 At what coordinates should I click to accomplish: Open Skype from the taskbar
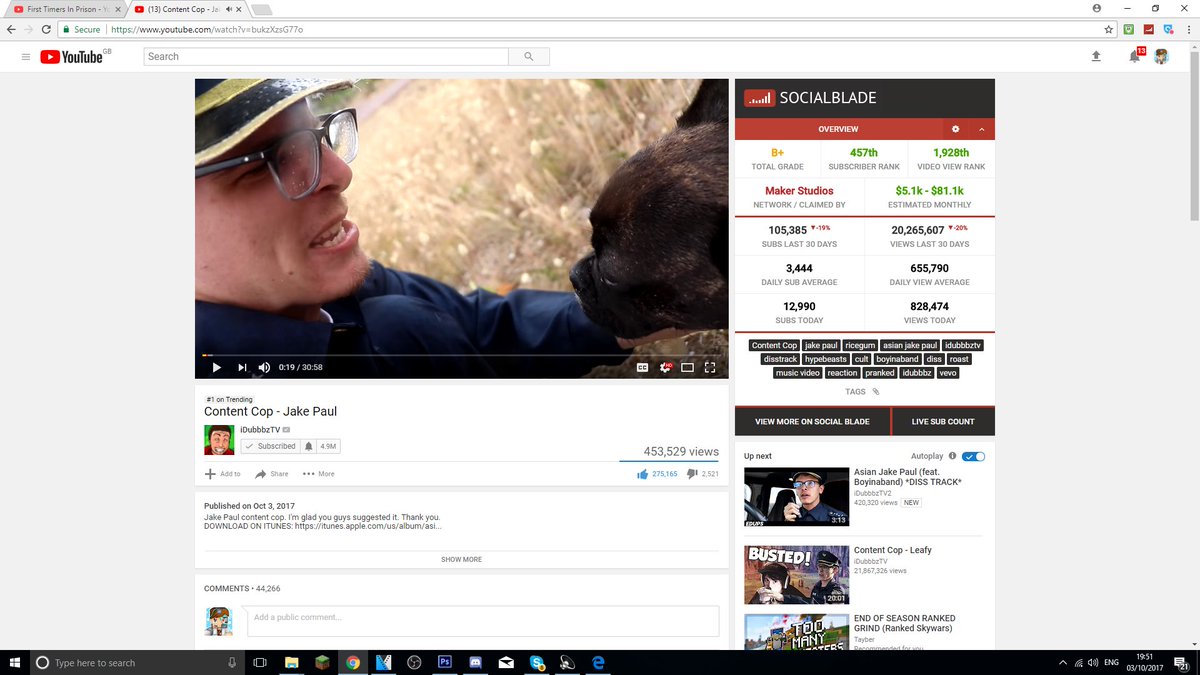(537, 662)
